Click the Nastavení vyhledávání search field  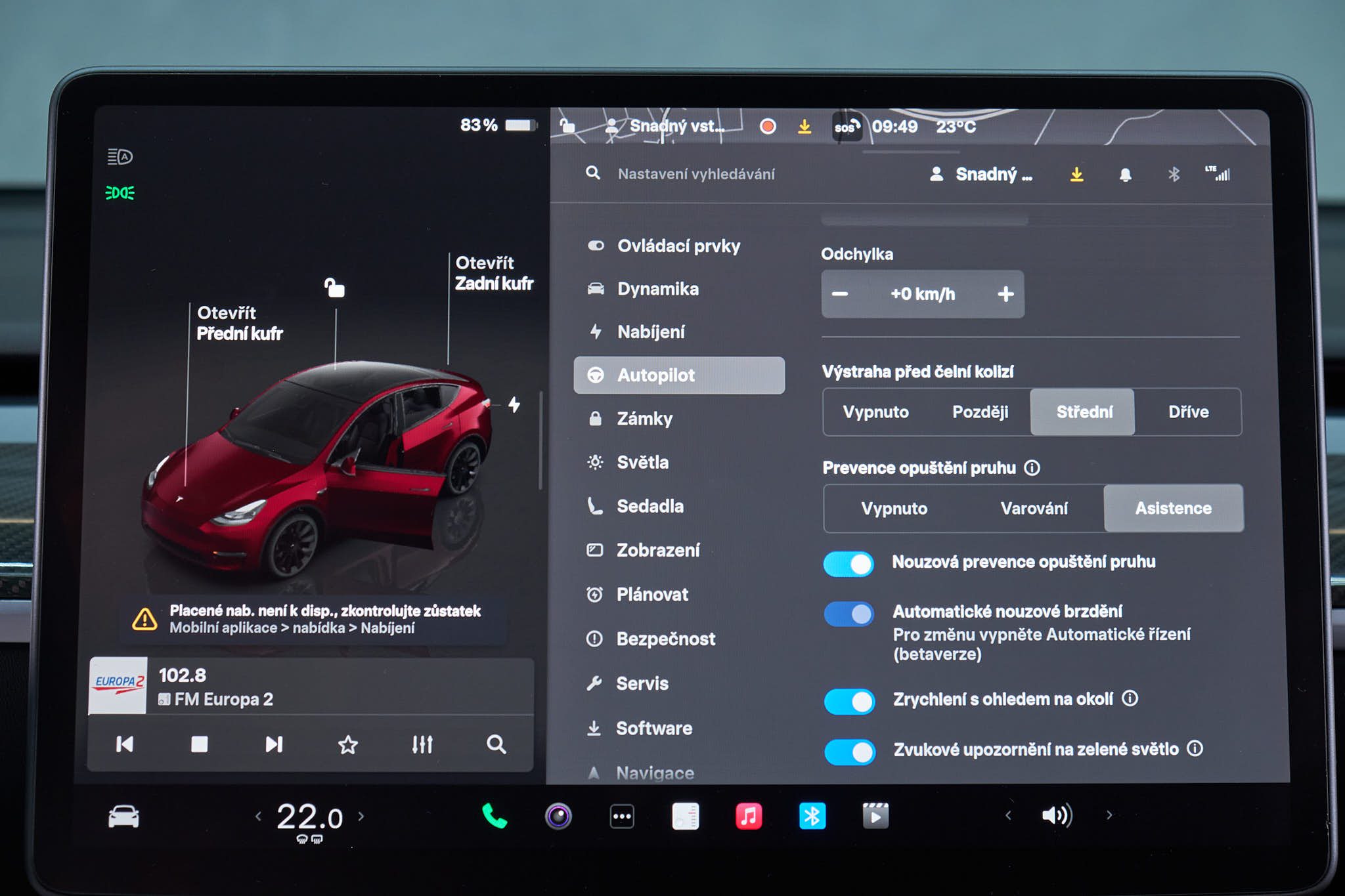tap(696, 174)
